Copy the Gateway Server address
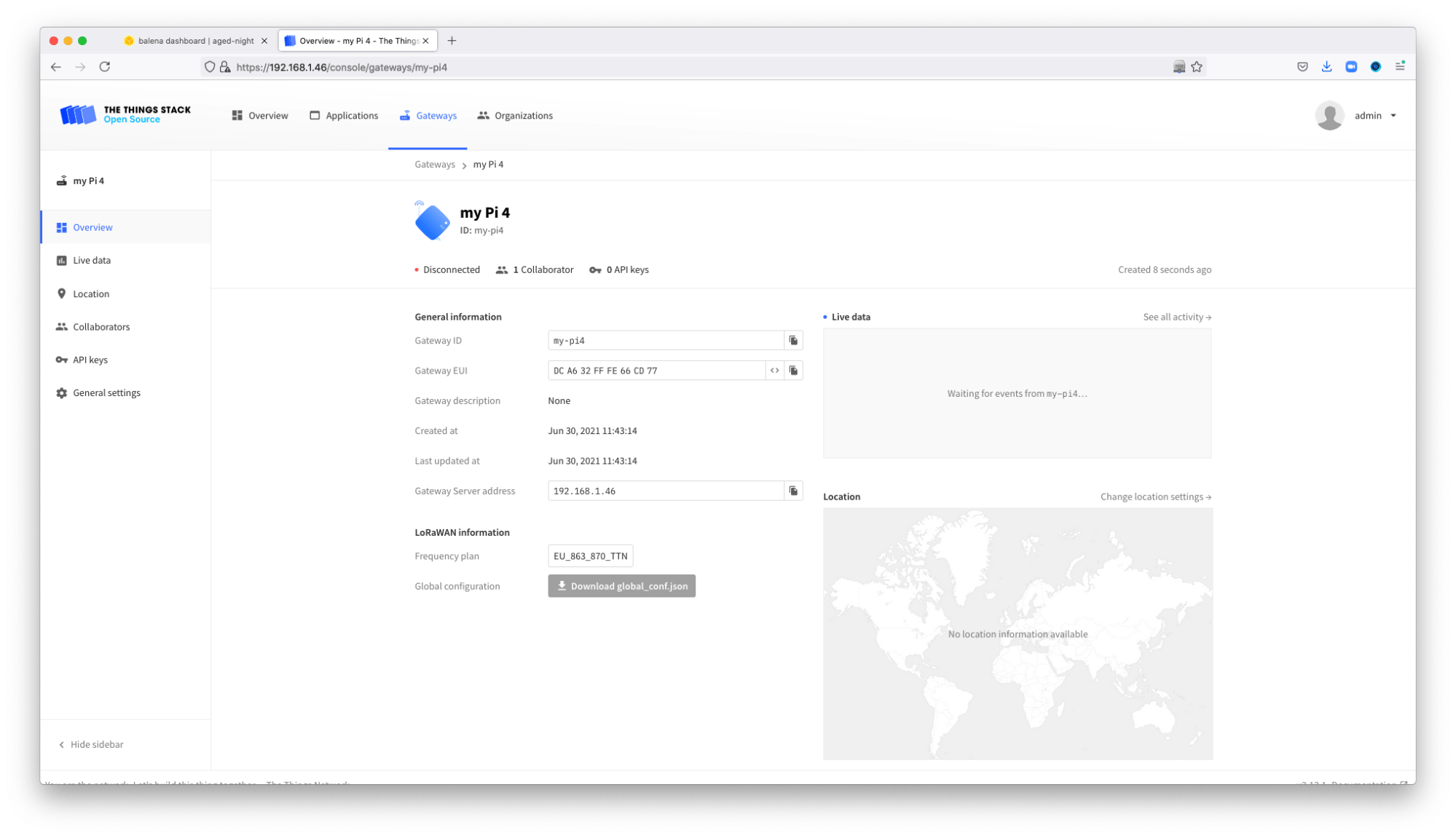This screenshot has width=1456, height=838. pyautogui.click(x=793, y=491)
